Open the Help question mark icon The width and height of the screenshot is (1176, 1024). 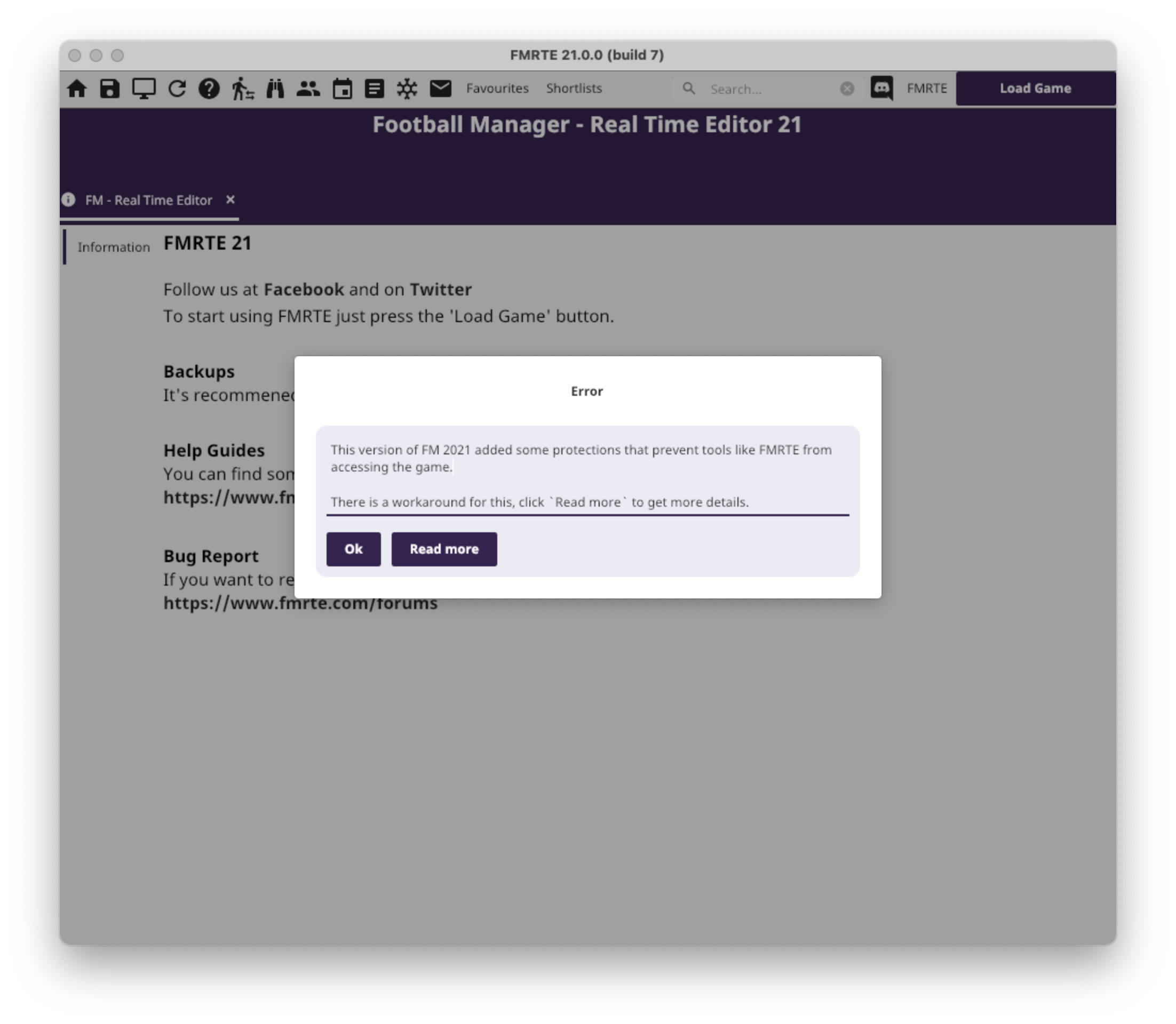click(209, 89)
